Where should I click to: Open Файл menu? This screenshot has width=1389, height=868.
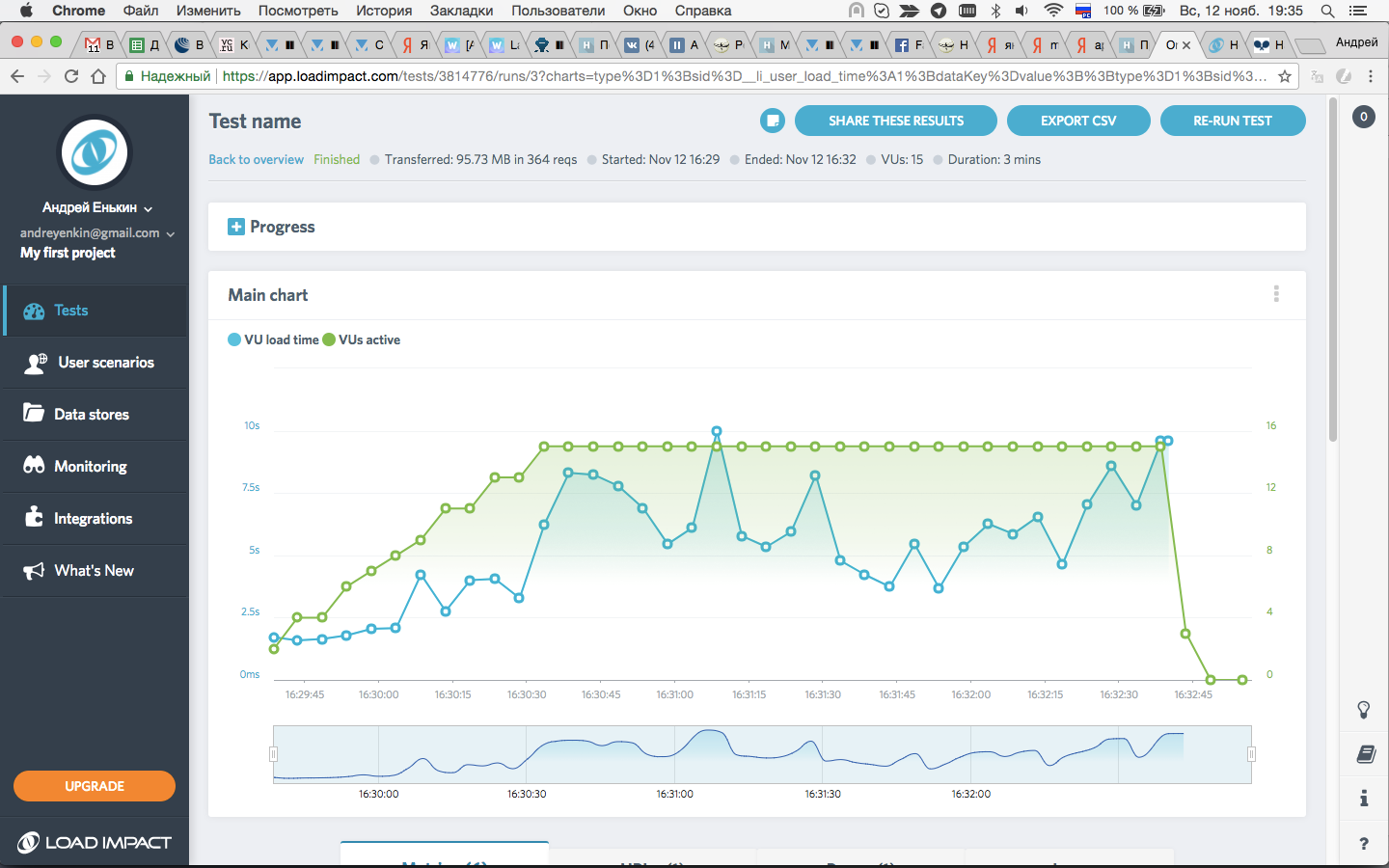click(141, 11)
